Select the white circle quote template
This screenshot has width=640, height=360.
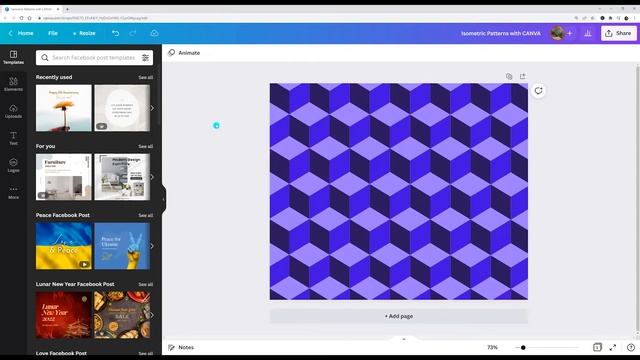click(x=122, y=108)
